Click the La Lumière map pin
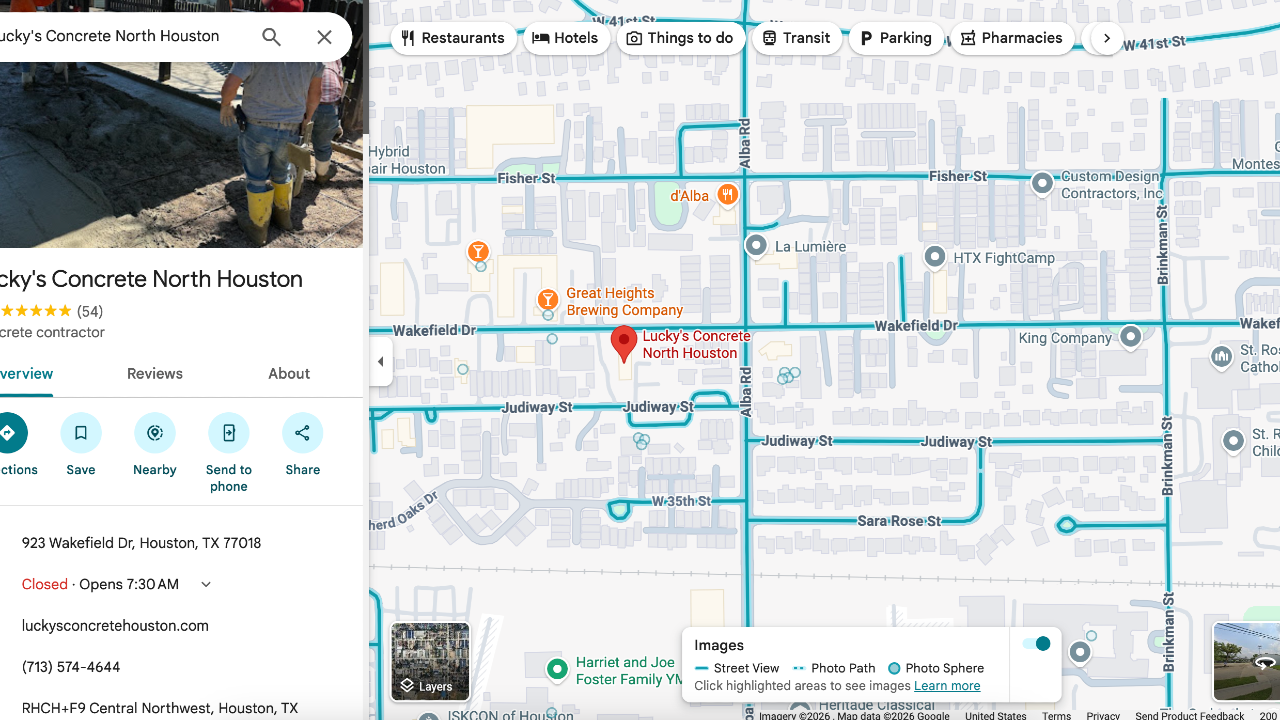Viewport: 1280px width, 720px height. (x=757, y=246)
